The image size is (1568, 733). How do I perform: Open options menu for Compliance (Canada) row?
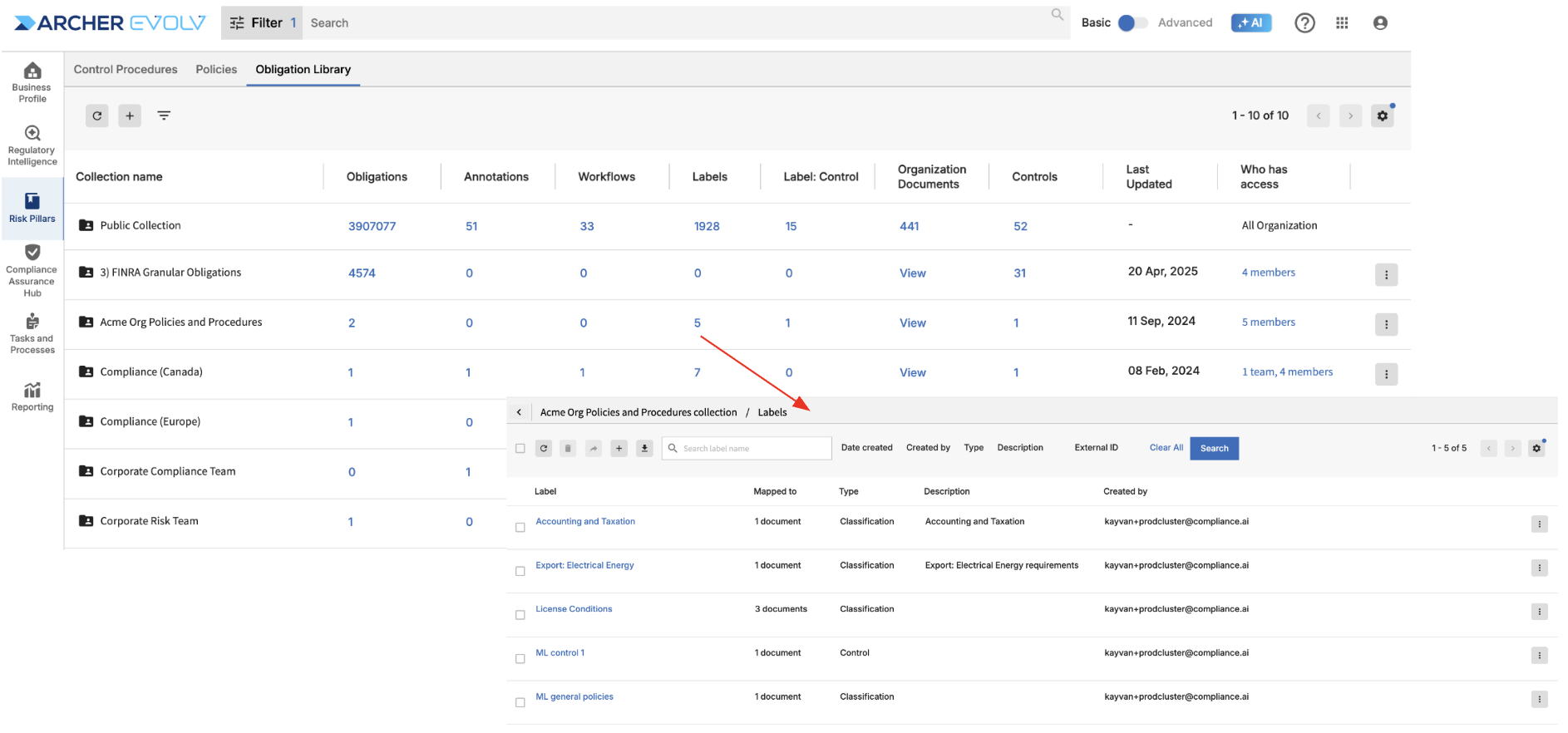pyautogui.click(x=1386, y=374)
